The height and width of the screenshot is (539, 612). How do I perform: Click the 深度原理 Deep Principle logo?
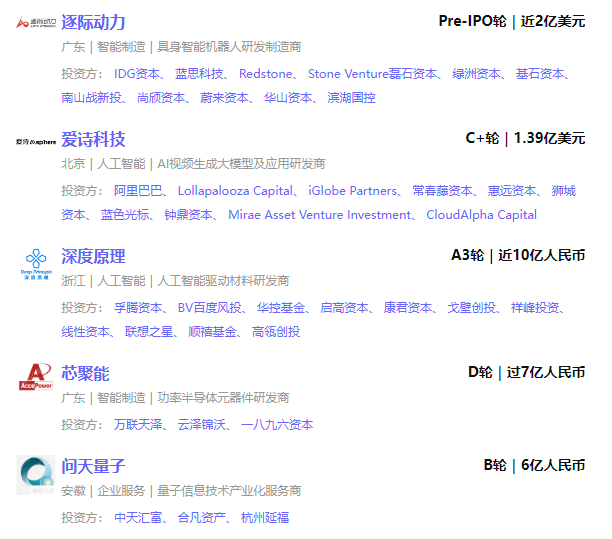(x=36, y=264)
